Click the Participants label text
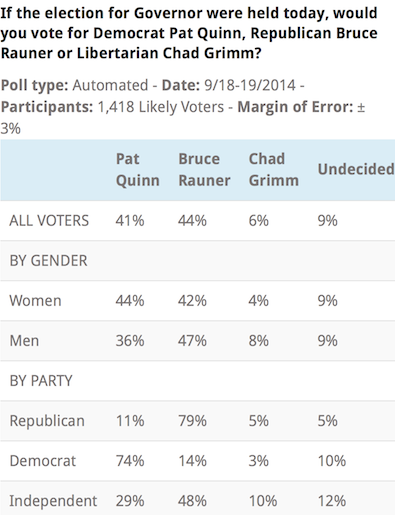The image size is (395, 515). (x=47, y=107)
